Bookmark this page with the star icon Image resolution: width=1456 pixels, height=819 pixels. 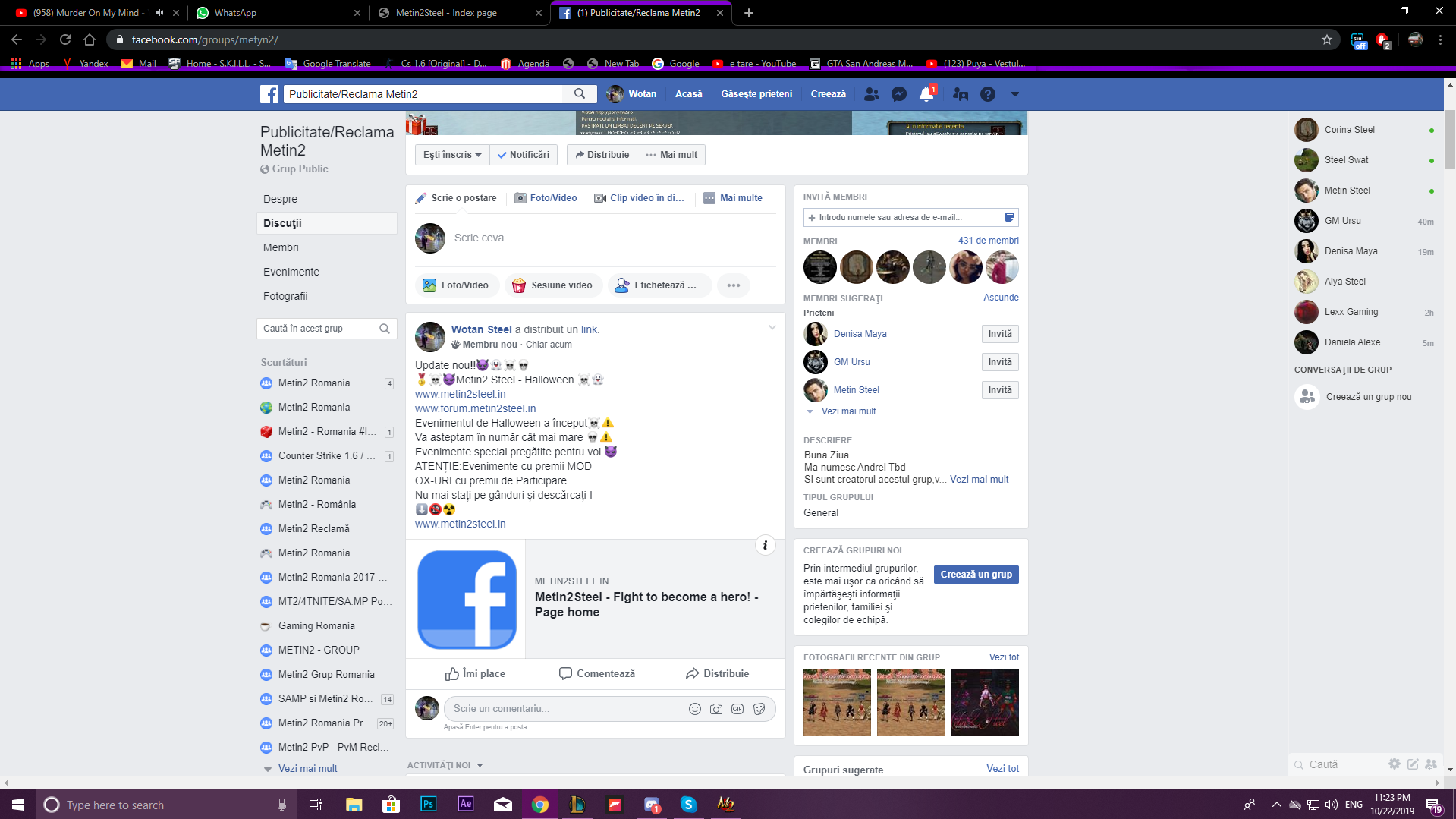pyautogui.click(x=1326, y=39)
